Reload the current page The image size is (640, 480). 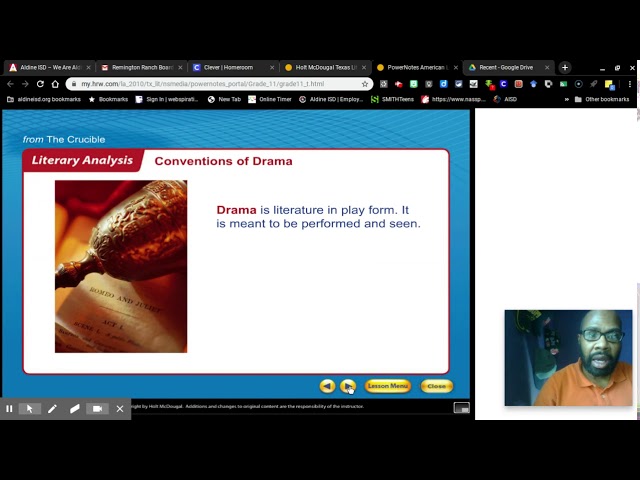[x=40, y=84]
